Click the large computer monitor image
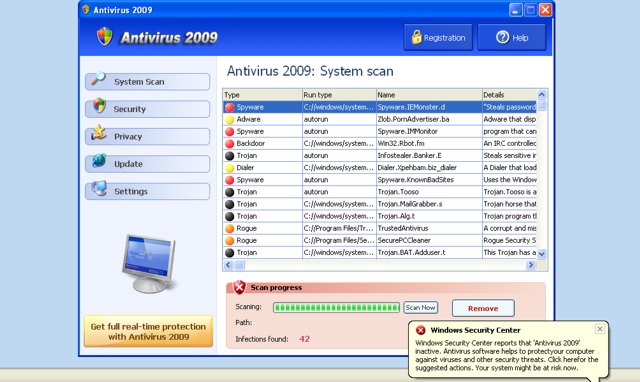This screenshot has width=640, height=382. (x=149, y=264)
